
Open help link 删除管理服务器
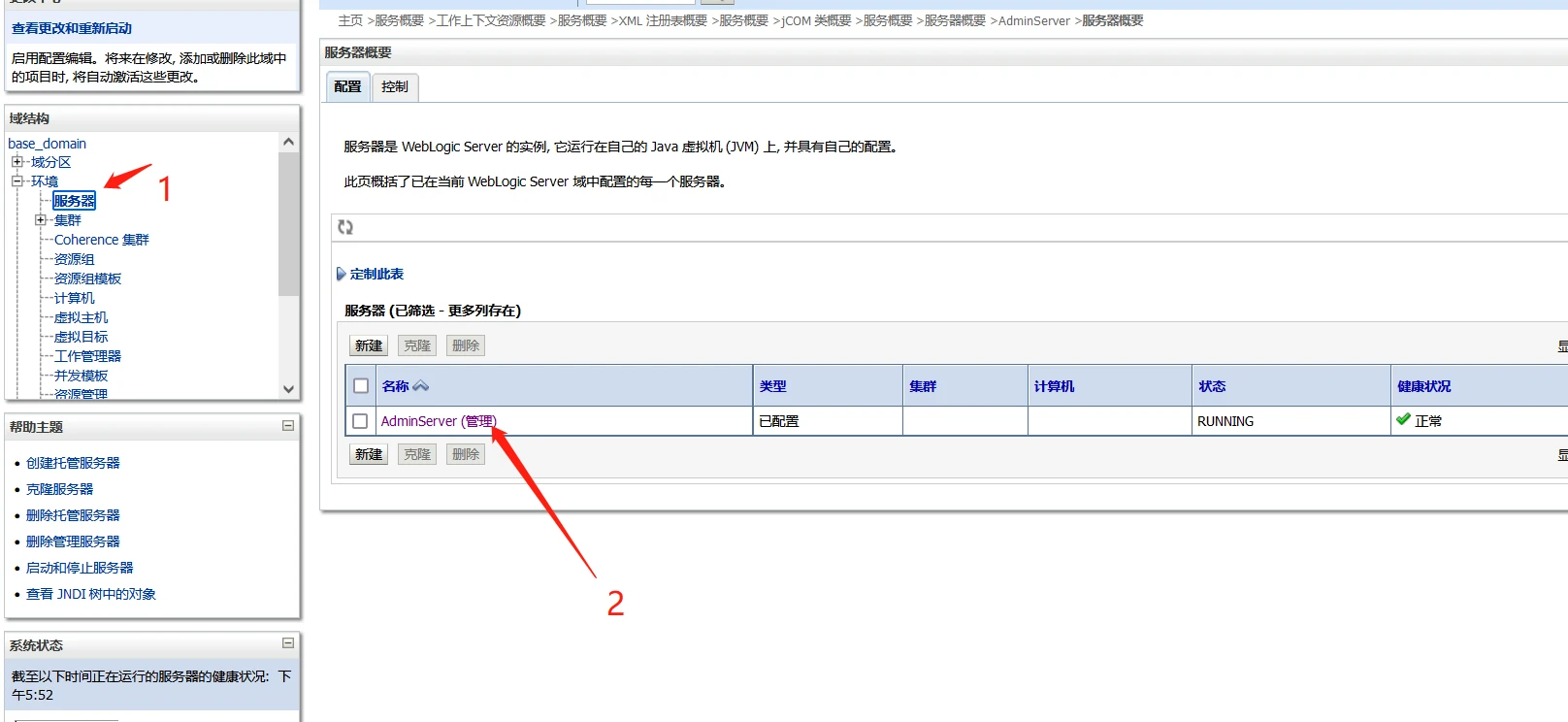pyautogui.click(x=73, y=541)
